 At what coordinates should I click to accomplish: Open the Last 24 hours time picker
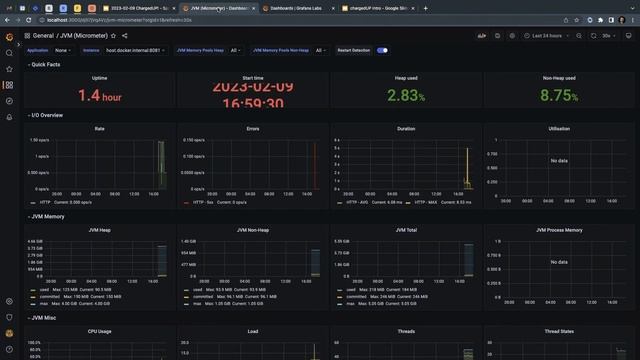tap(547, 36)
